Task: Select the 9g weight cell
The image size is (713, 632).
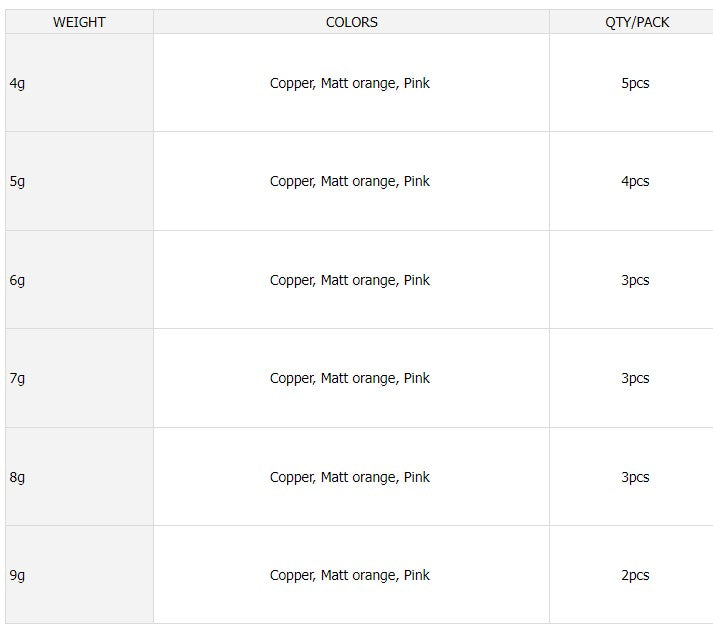Action: [17, 575]
